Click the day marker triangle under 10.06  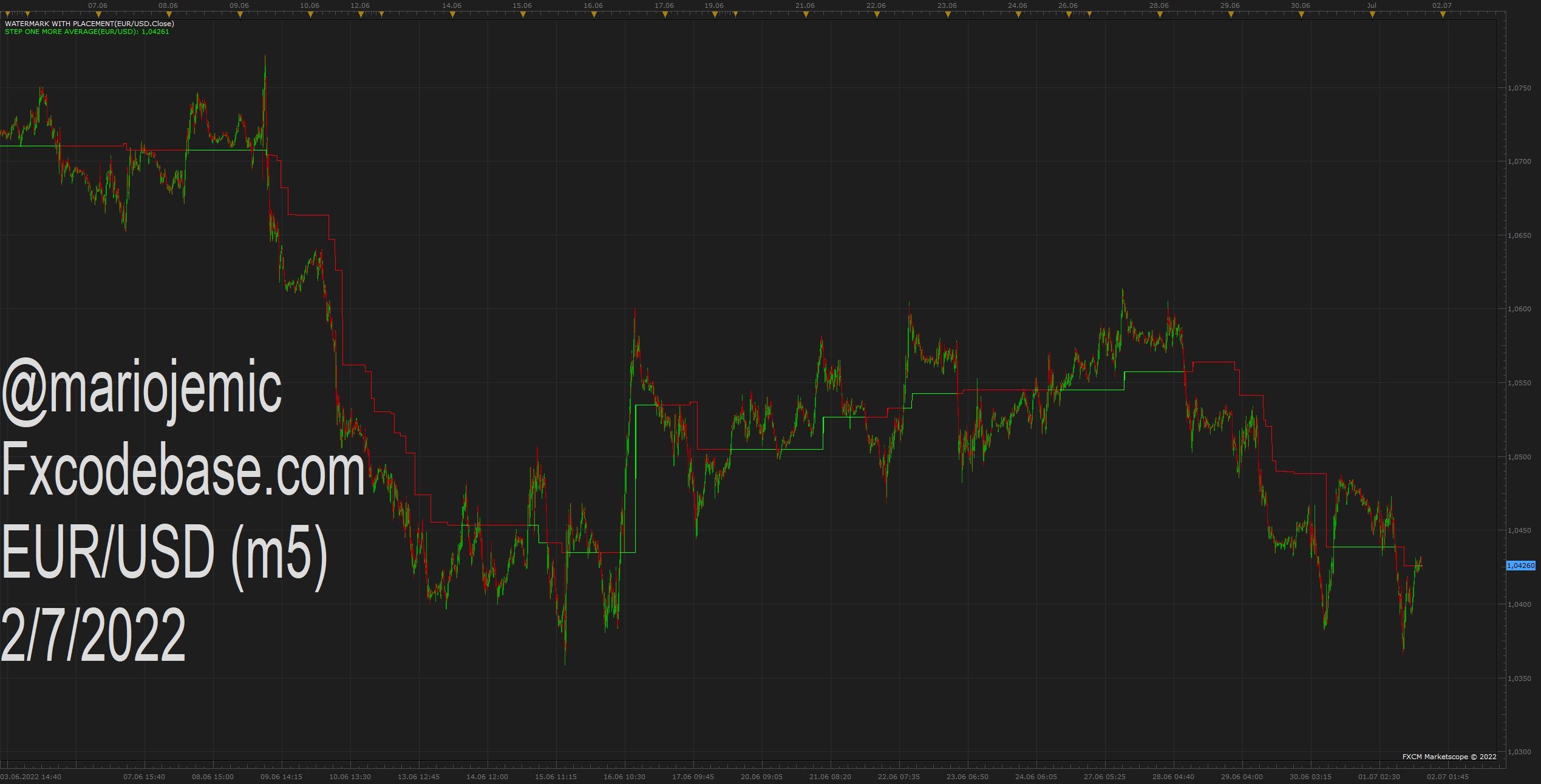tap(310, 15)
